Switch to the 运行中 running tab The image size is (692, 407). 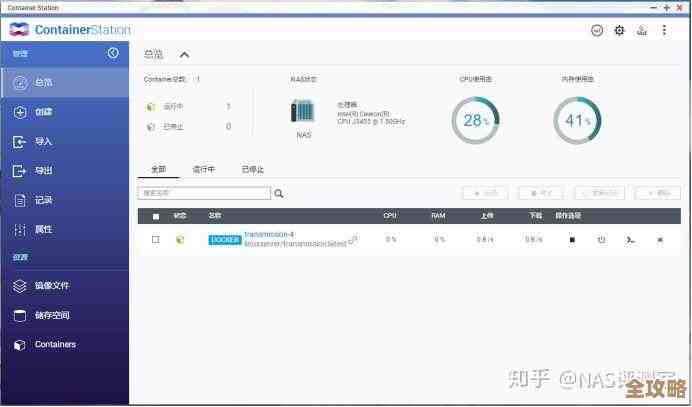(204, 170)
